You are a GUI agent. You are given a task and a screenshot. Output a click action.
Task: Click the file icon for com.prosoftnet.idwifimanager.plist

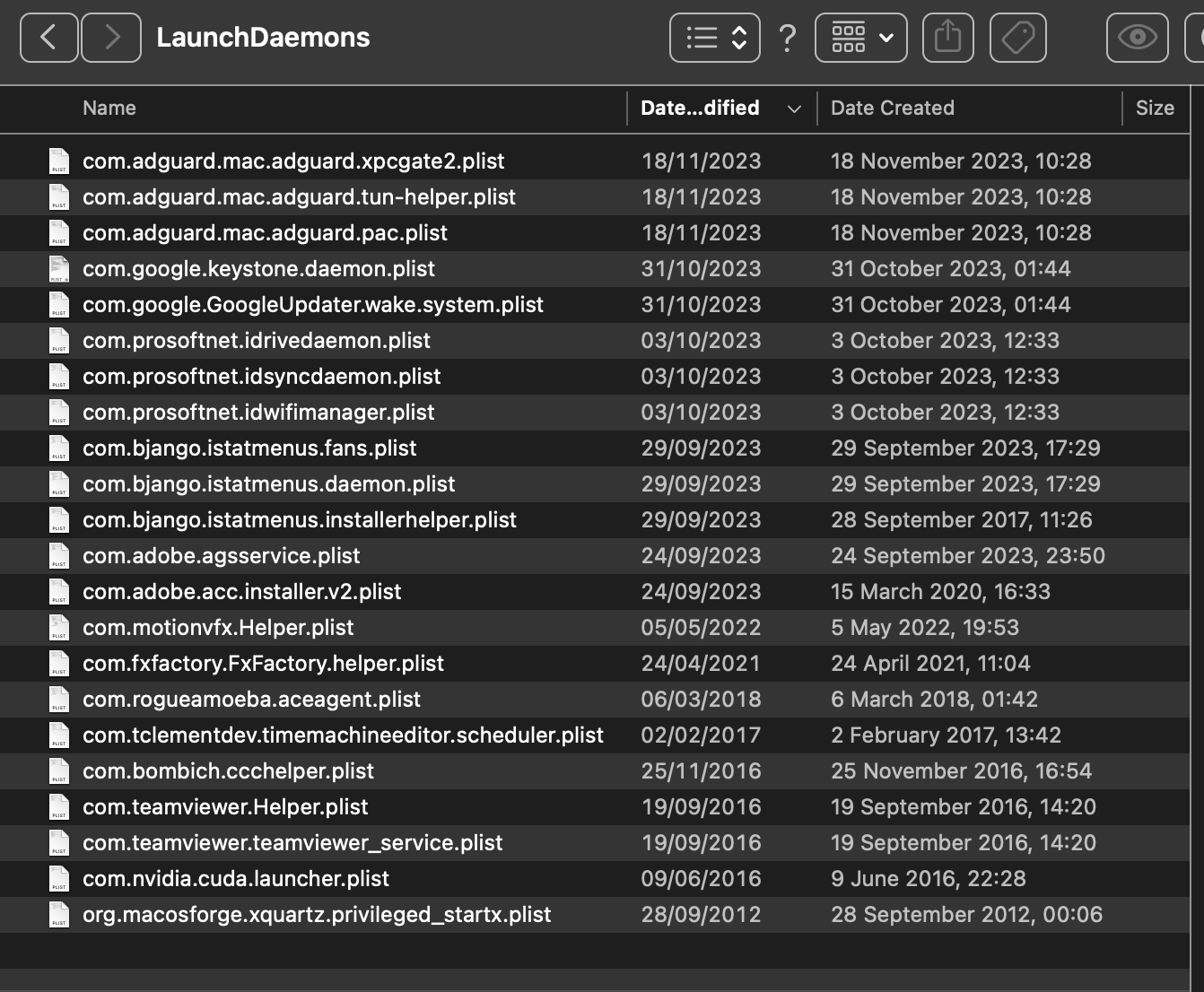[59, 413]
